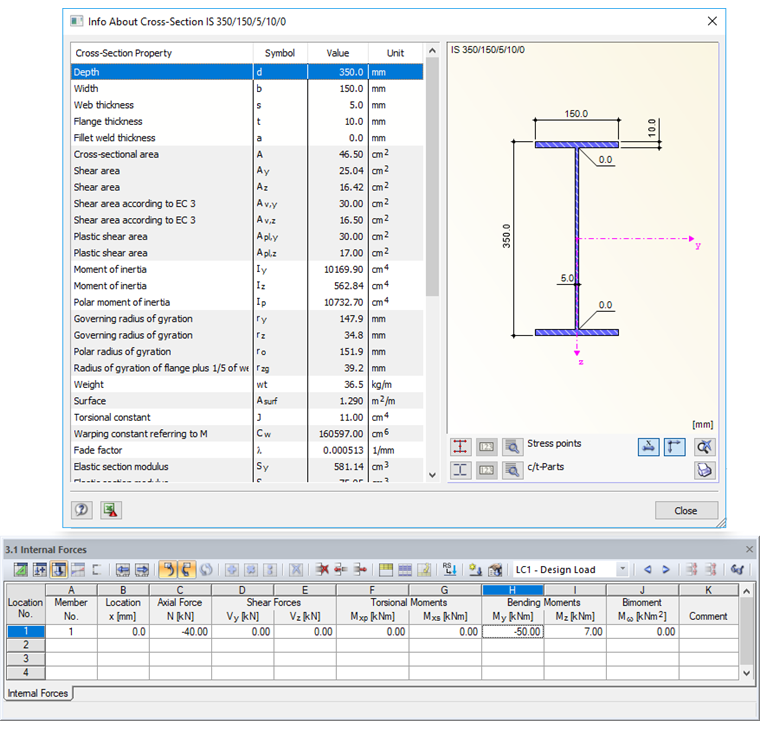Viewport: 760px width, 729px height.
Task: Click left arrow table toolbar icon
Action: [x=123, y=570]
